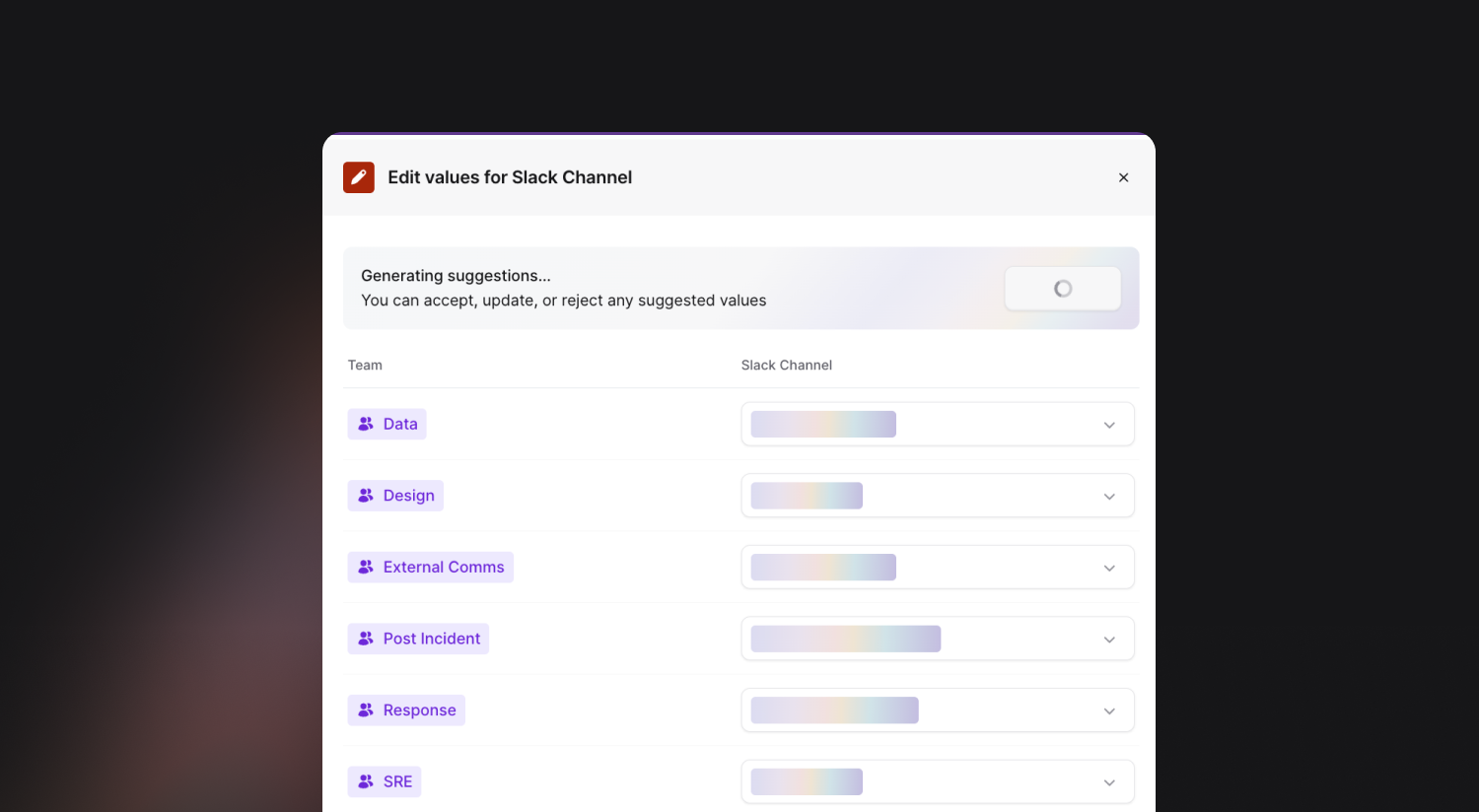Image resolution: width=1479 pixels, height=812 pixels.
Task: Click the people icon on the Post Incident tag
Action: click(366, 639)
